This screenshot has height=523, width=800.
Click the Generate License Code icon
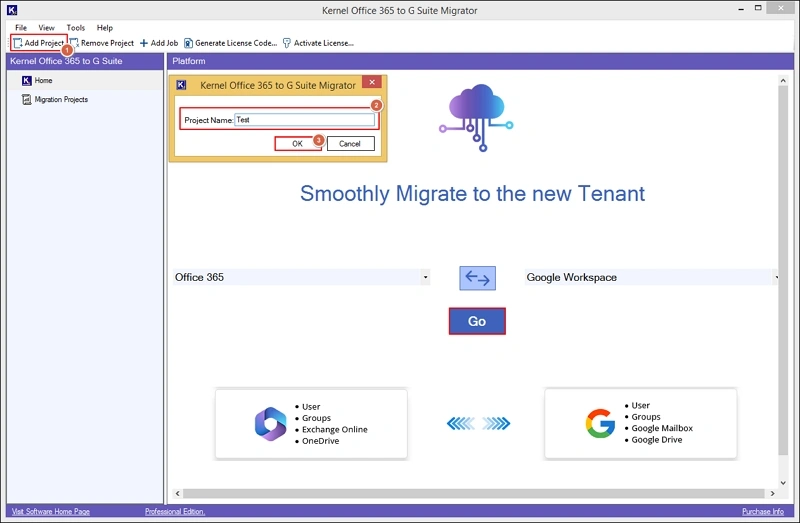pos(188,43)
